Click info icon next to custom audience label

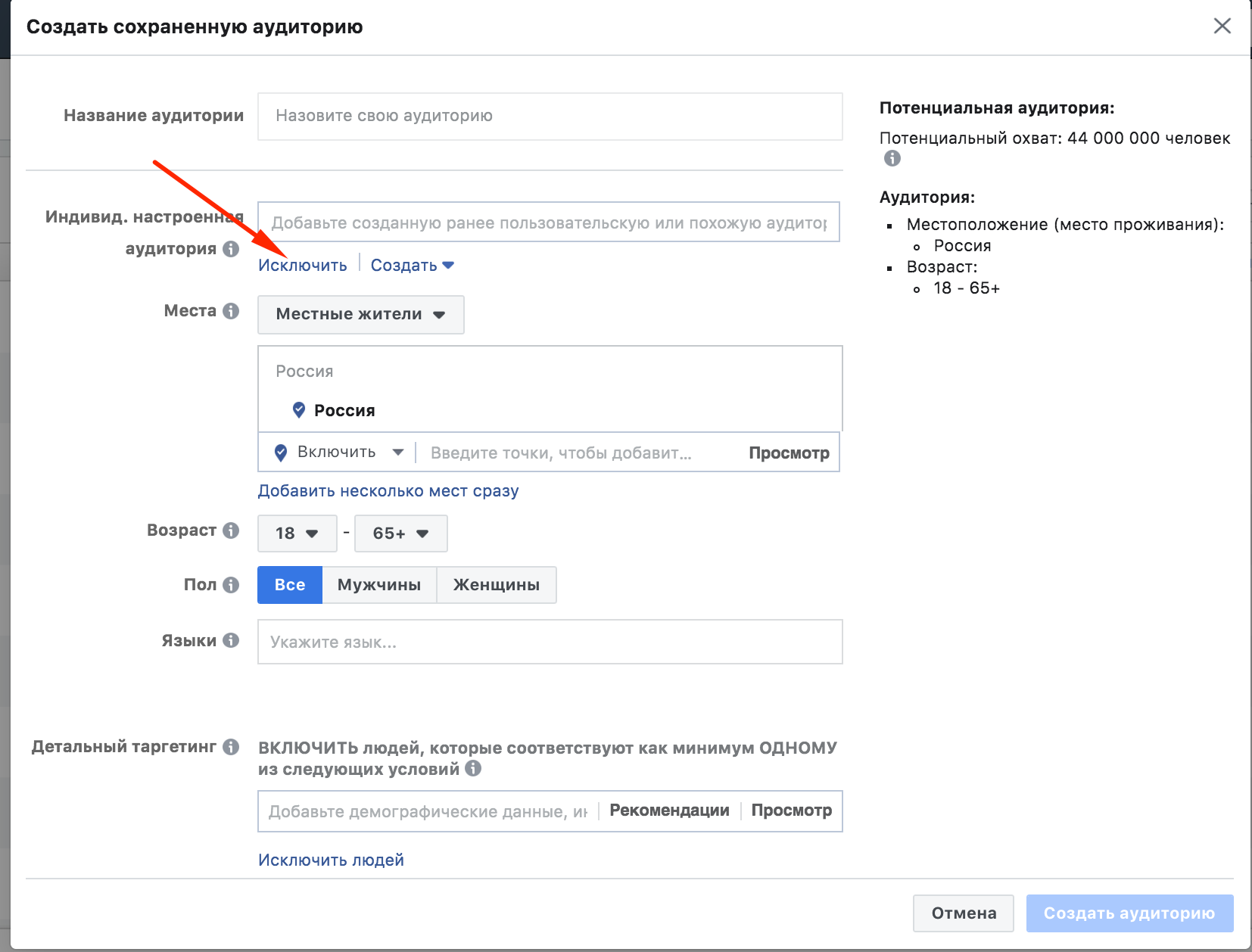231,248
